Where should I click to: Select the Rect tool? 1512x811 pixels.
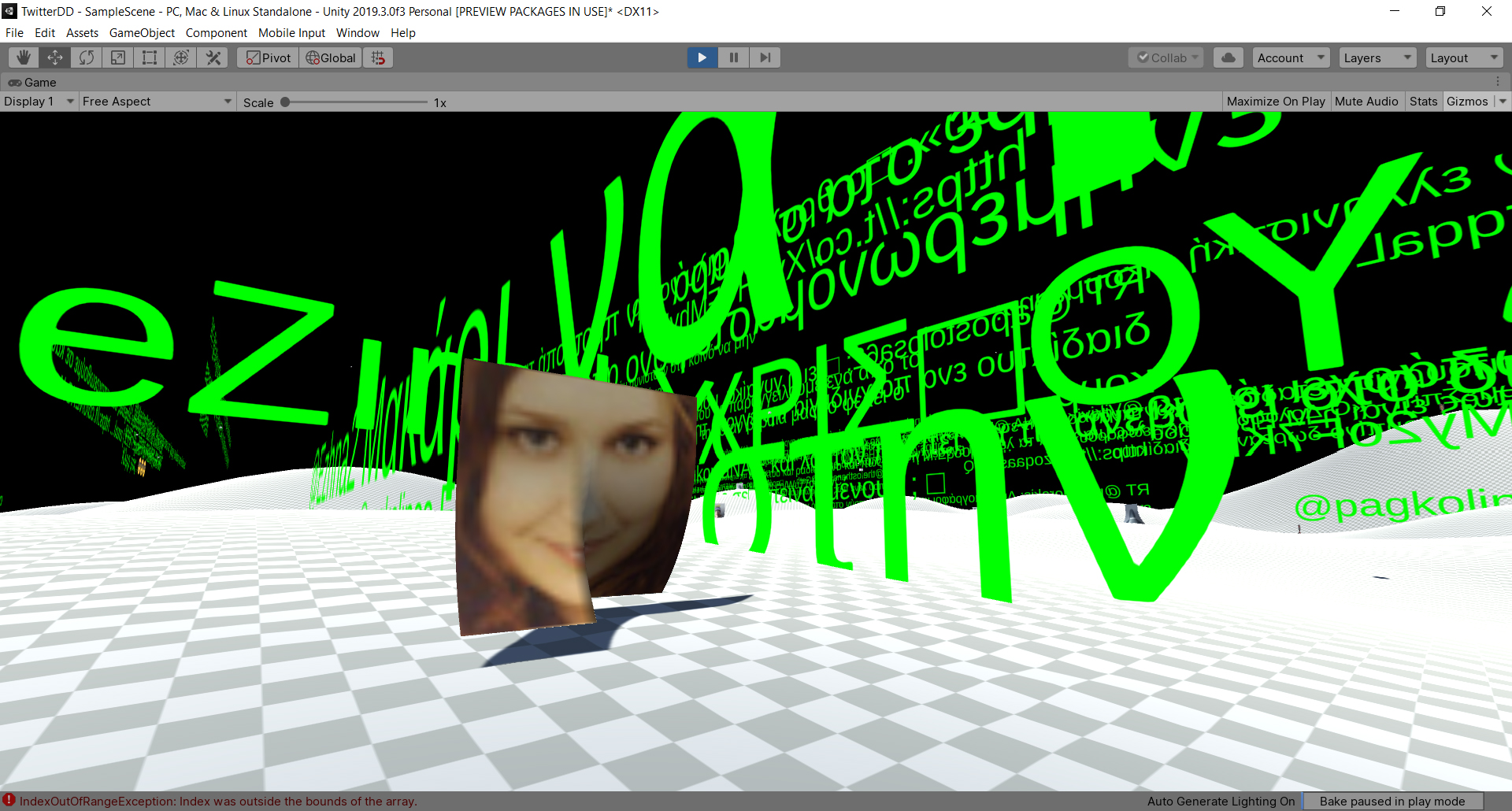click(x=150, y=57)
